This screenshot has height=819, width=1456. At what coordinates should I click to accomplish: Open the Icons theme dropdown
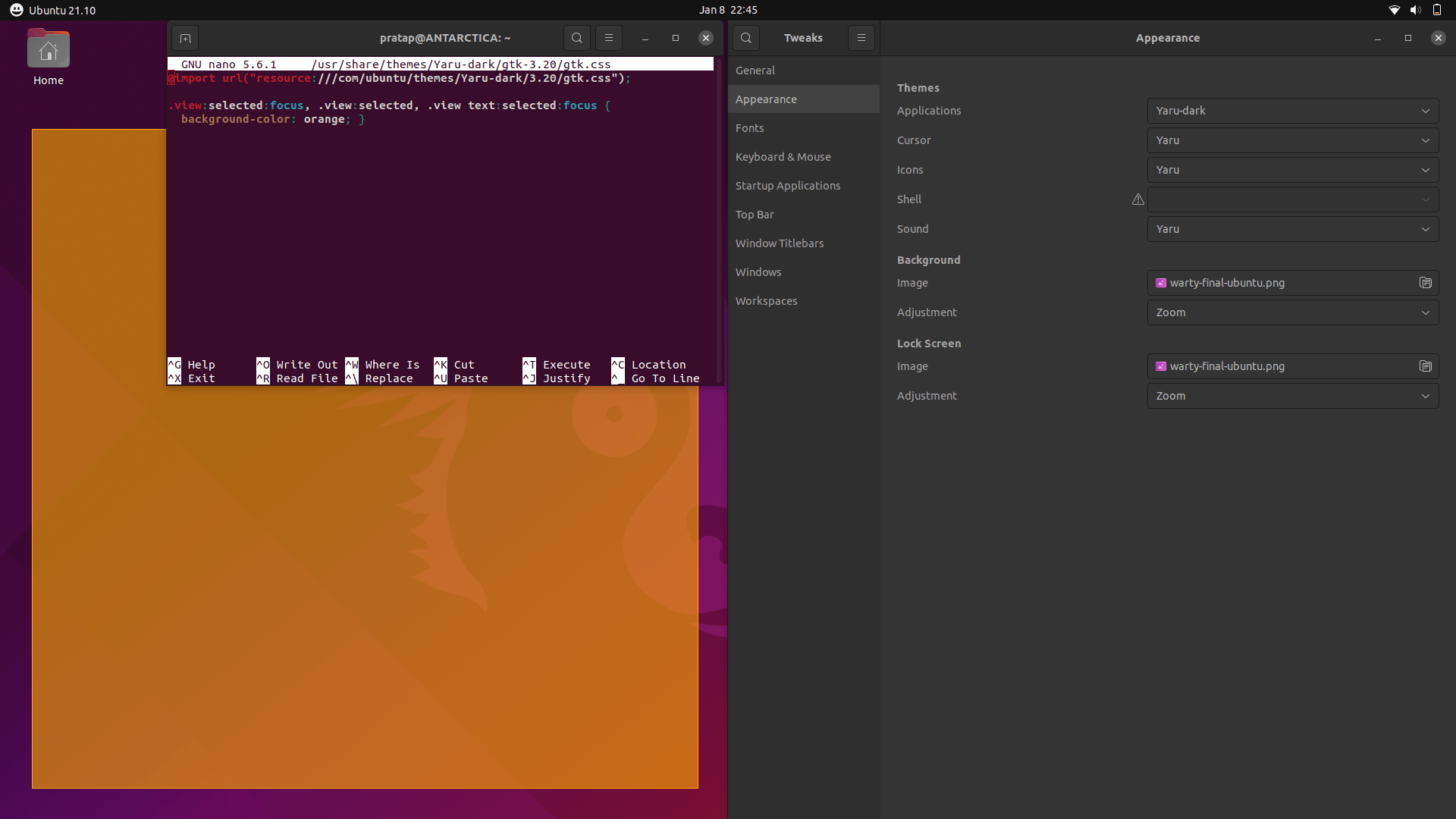(x=1292, y=170)
